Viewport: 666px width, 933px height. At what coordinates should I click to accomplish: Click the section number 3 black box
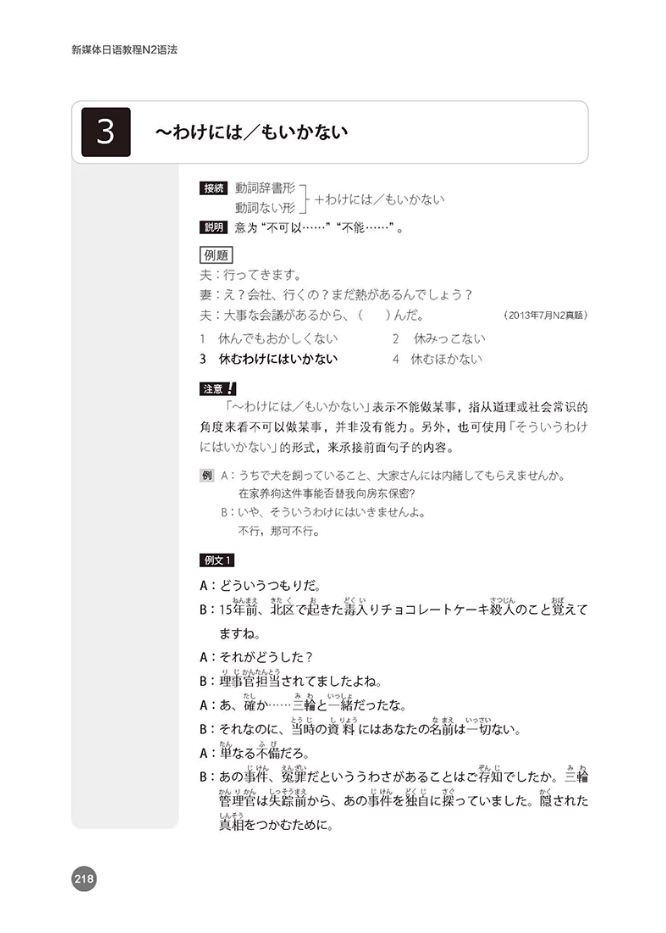coord(106,132)
